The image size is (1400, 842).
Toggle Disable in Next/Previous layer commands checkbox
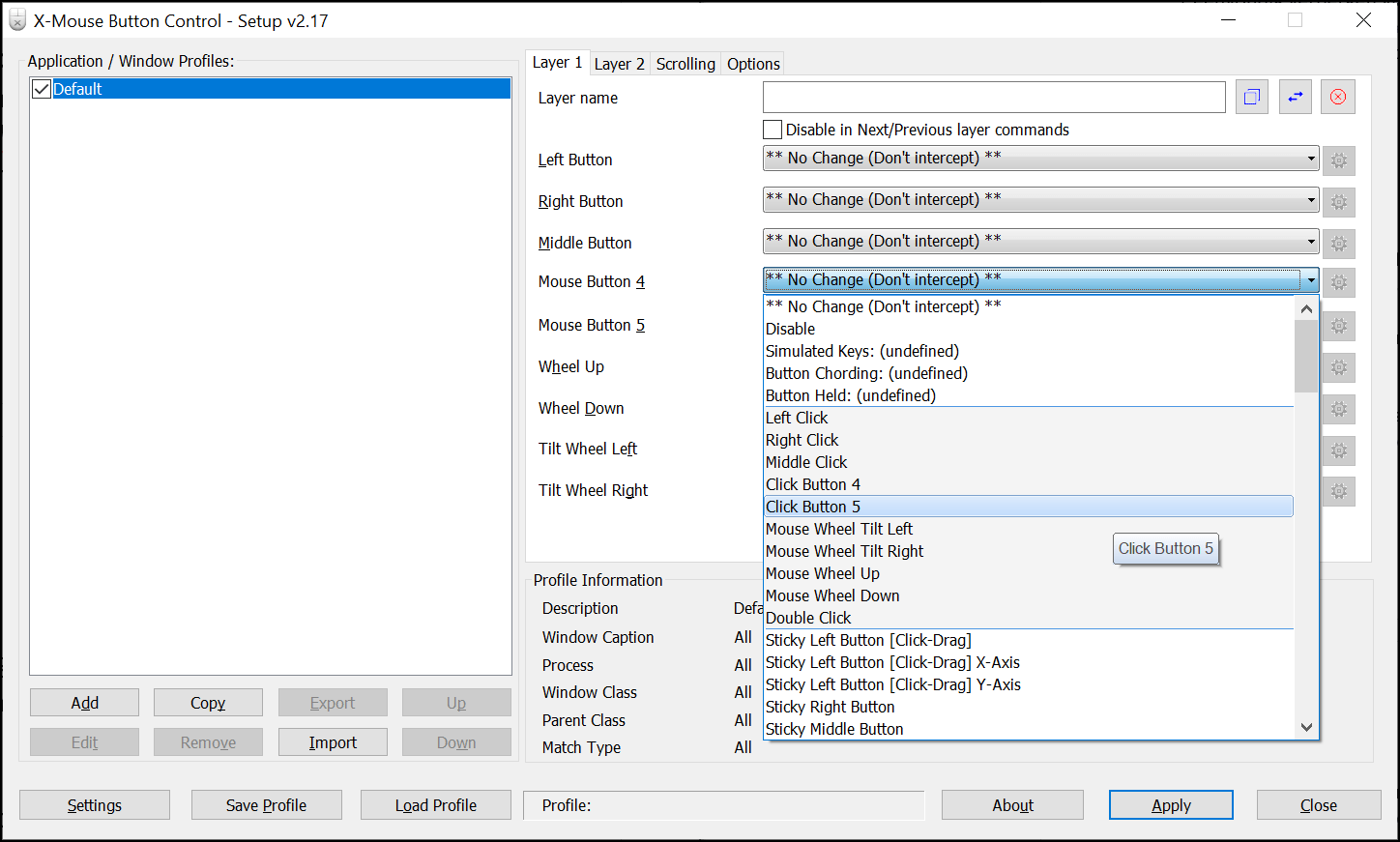pos(773,130)
